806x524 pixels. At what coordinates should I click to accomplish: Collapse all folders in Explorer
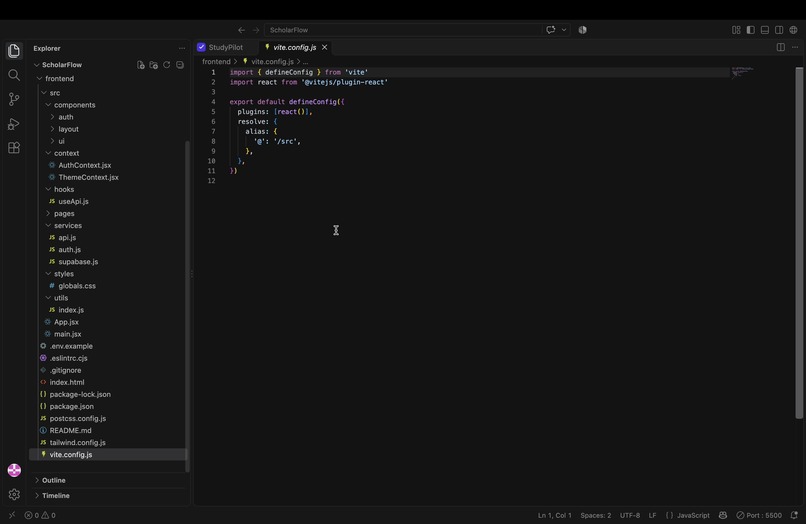click(180, 65)
